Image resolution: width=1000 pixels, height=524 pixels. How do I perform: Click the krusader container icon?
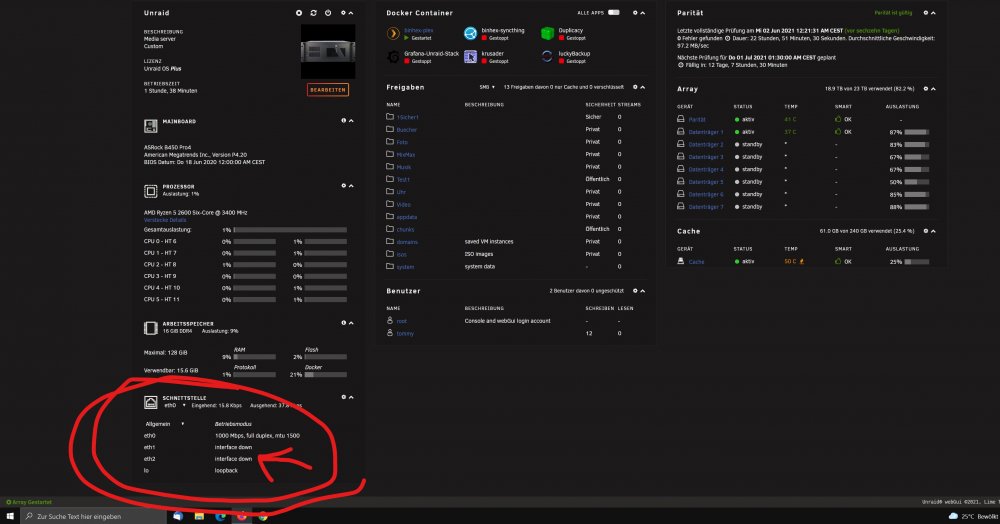[471, 57]
